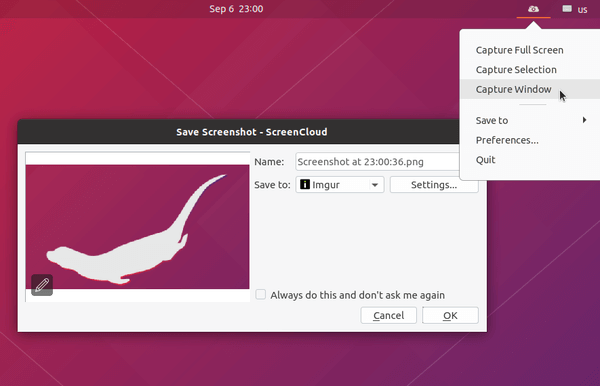The image size is (600, 386).
Task: Click the US input source label
Action: (x=582, y=10)
